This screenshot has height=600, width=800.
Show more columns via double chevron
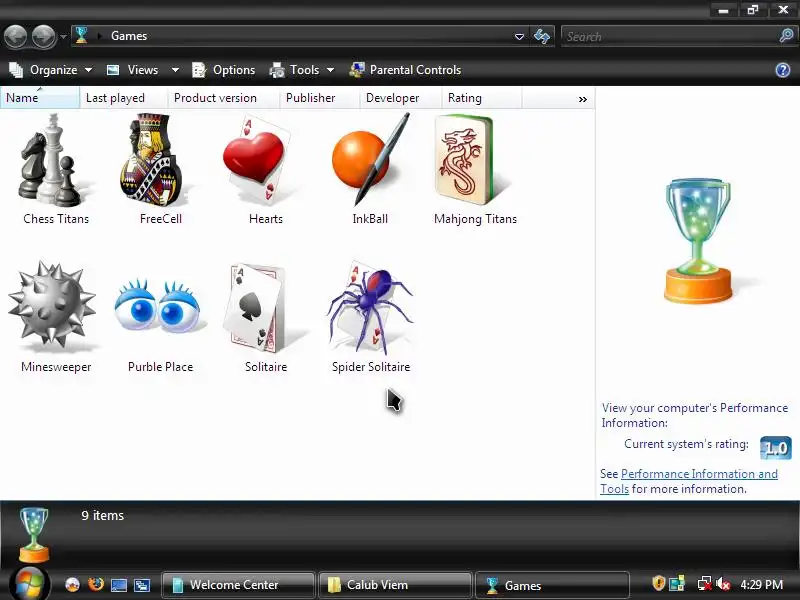coord(583,99)
